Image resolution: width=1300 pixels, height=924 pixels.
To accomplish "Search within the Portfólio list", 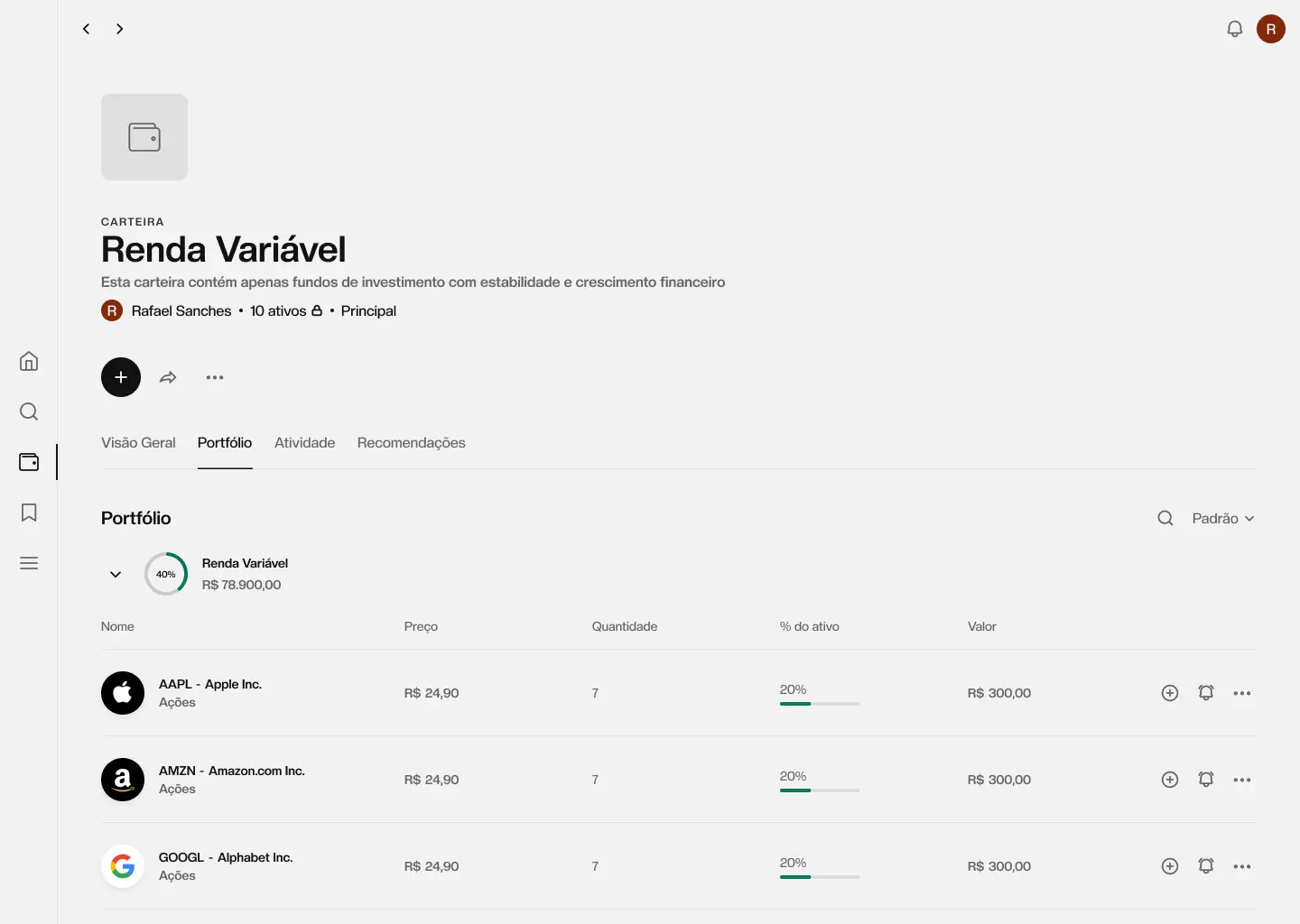I will point(1165,518).
